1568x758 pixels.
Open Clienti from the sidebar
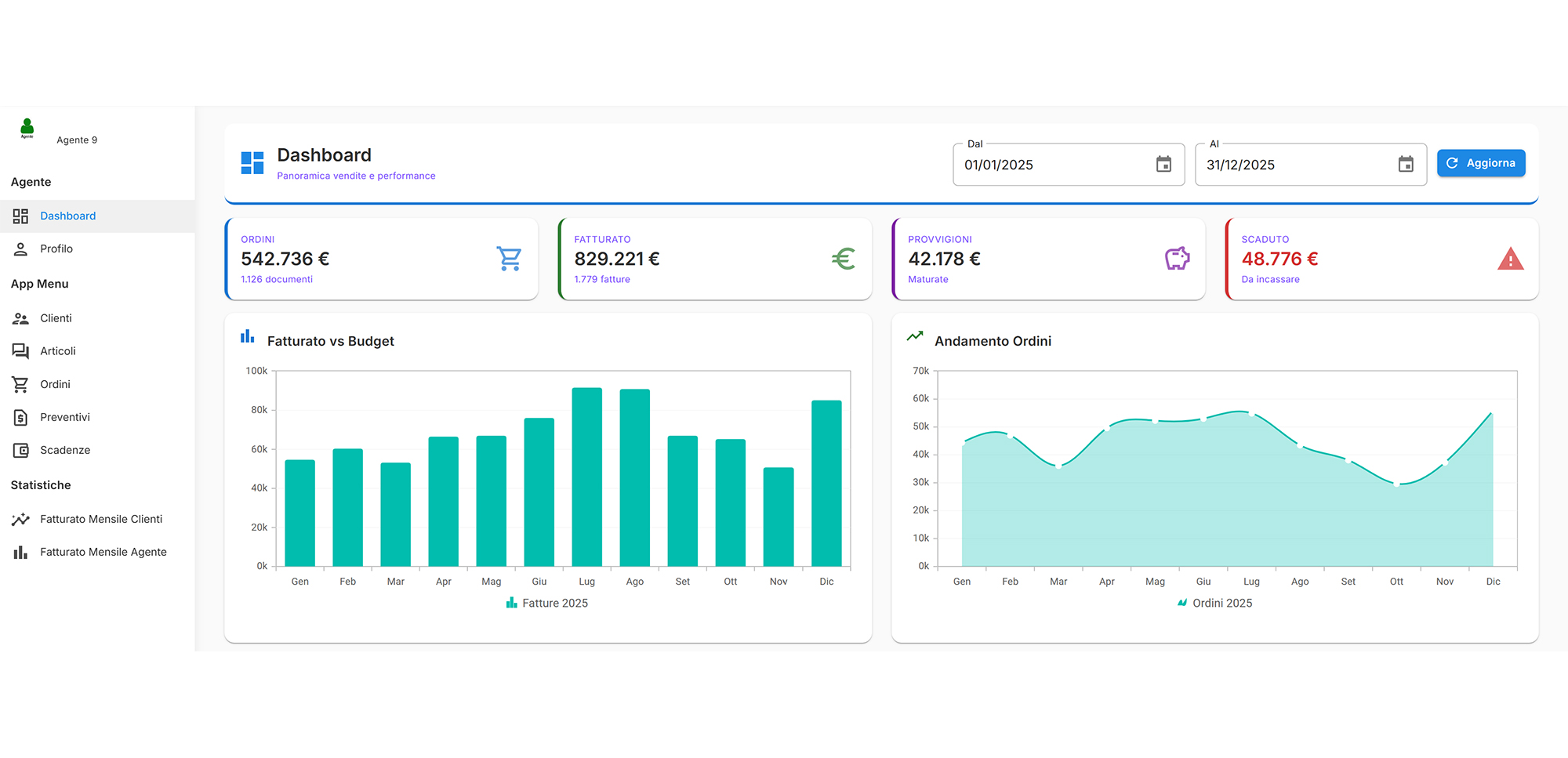(x=55, y=318)
